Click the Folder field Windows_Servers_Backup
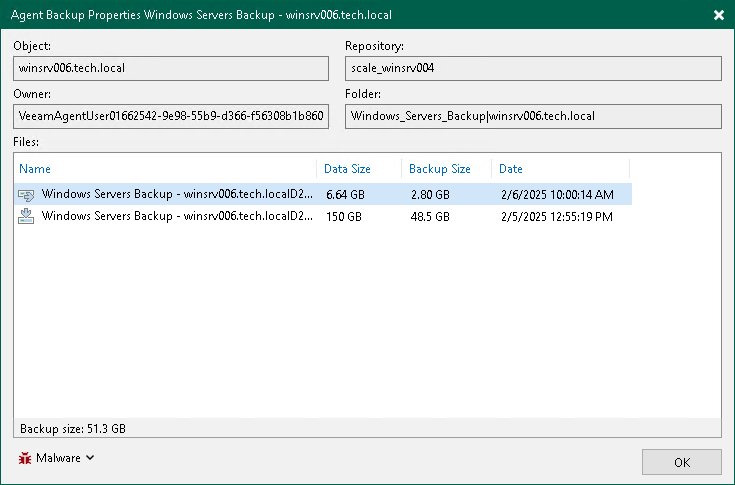The height and width of the screenshot is (485, 735). click(x=533, y=116)
